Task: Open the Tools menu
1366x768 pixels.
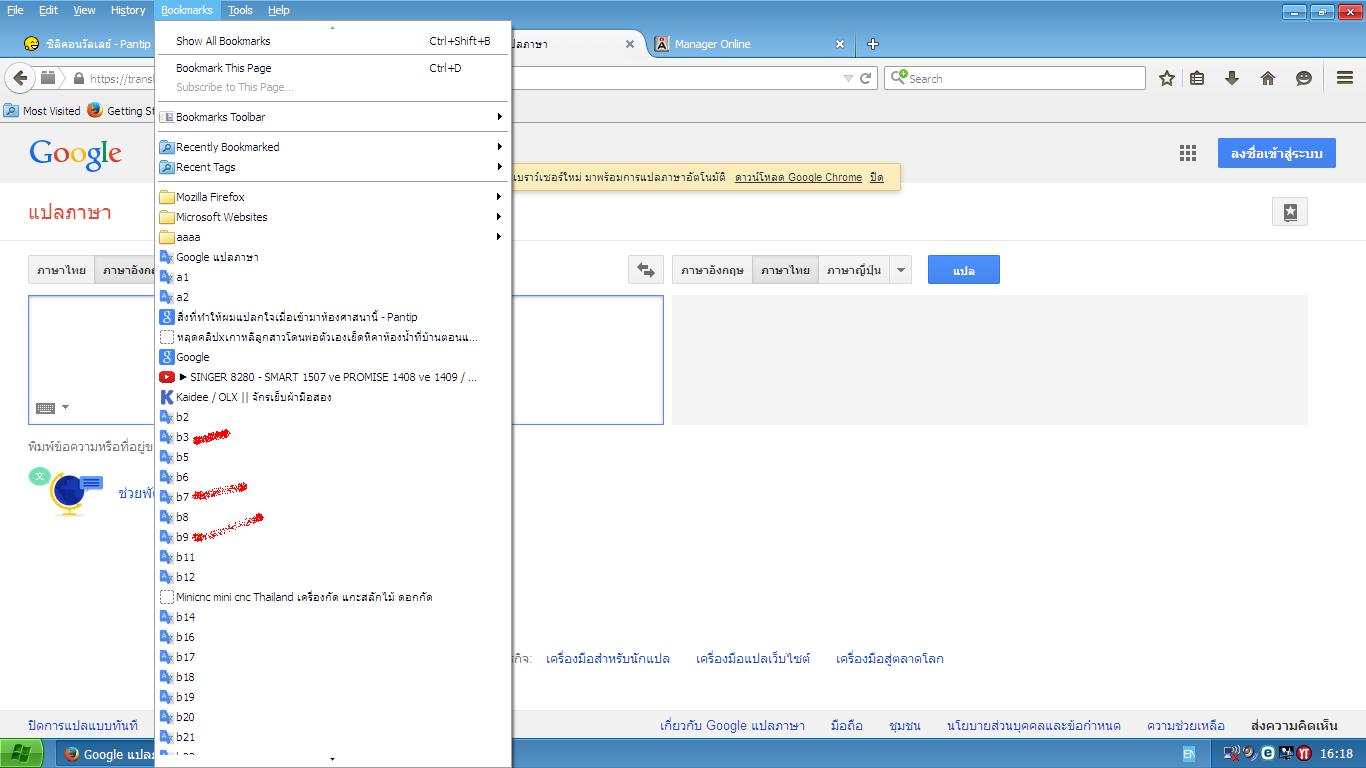Action: pos(240,10)
